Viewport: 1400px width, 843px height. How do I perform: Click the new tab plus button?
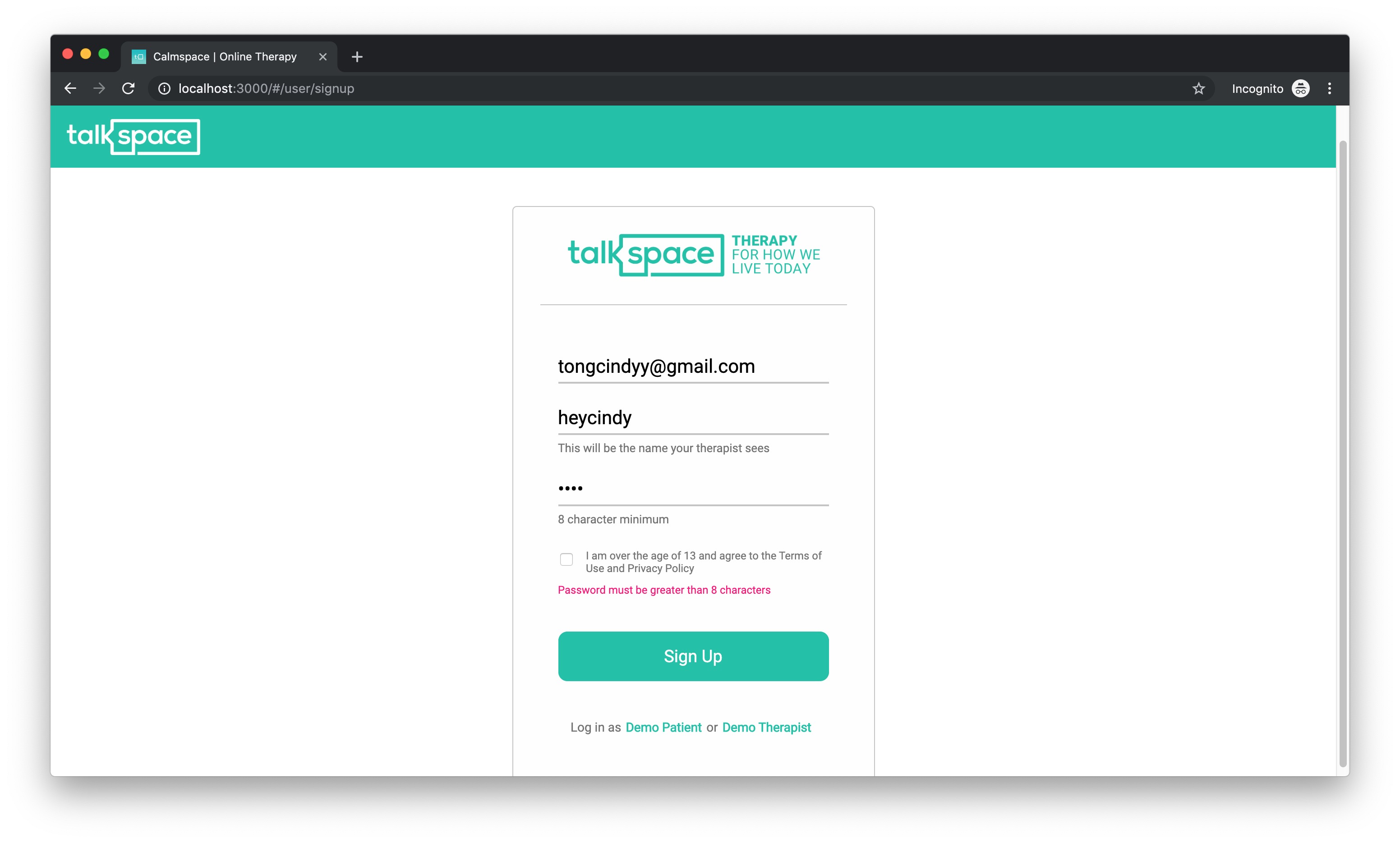click(x=357, y=56)
